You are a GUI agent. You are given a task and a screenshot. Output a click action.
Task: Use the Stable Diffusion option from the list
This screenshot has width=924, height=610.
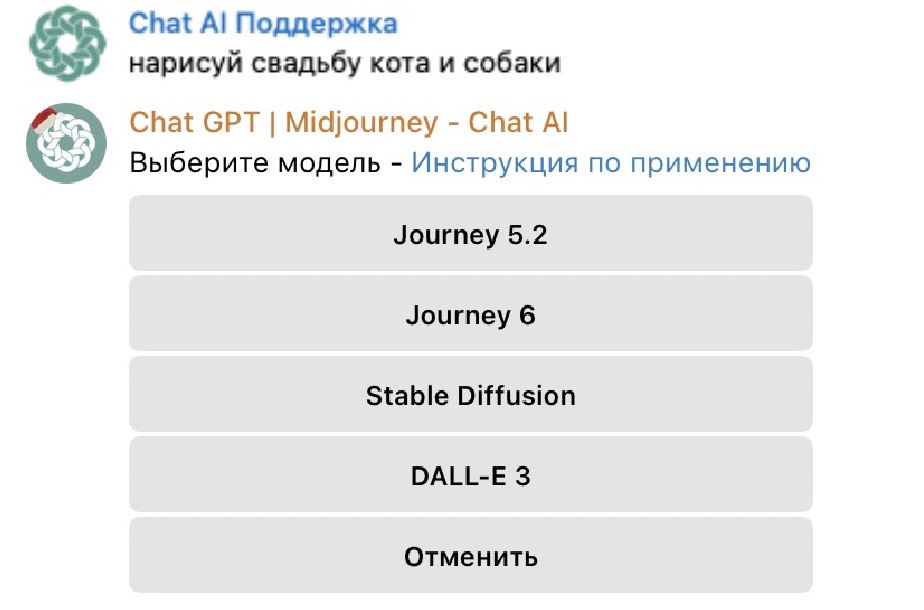point(470,395)
